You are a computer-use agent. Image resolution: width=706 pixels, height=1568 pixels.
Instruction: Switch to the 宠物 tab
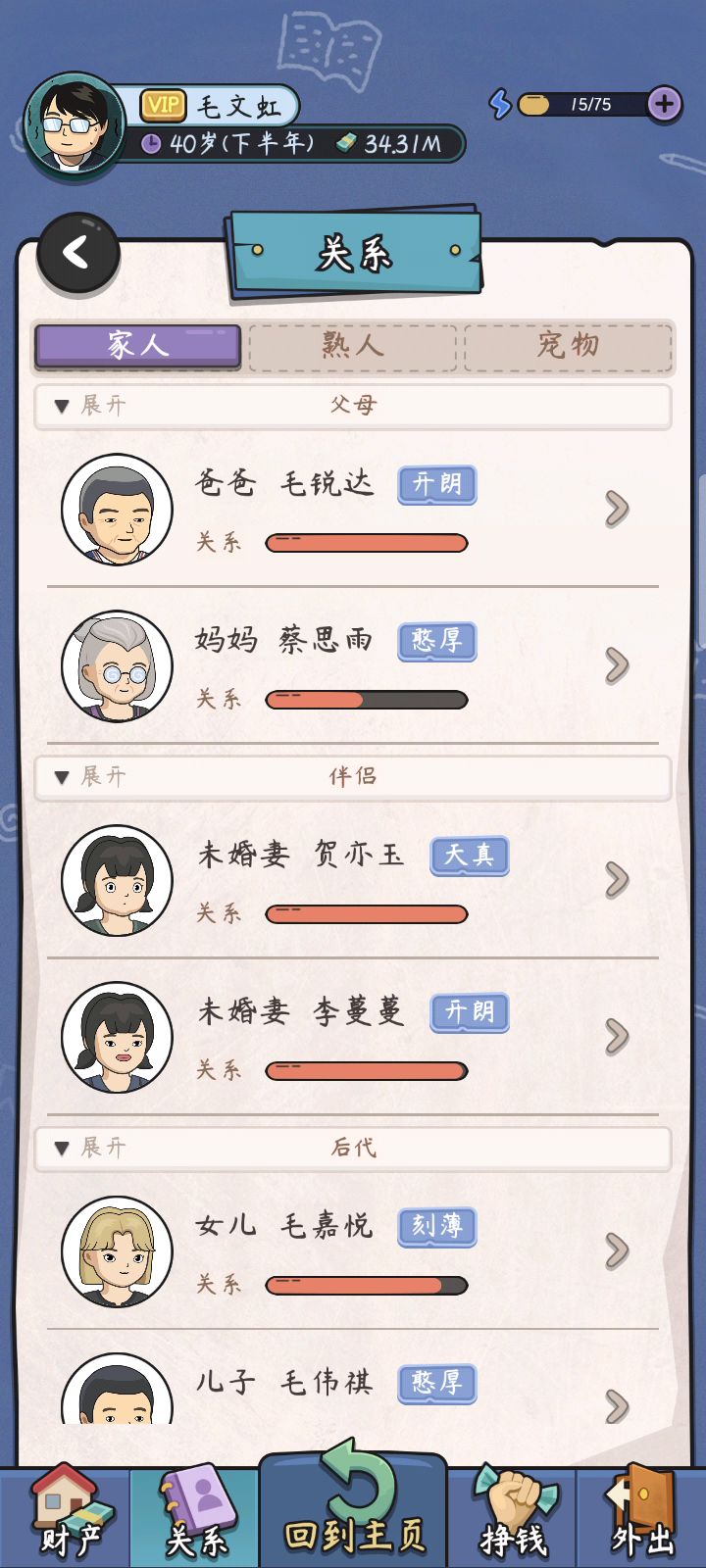tap(568, 346)
